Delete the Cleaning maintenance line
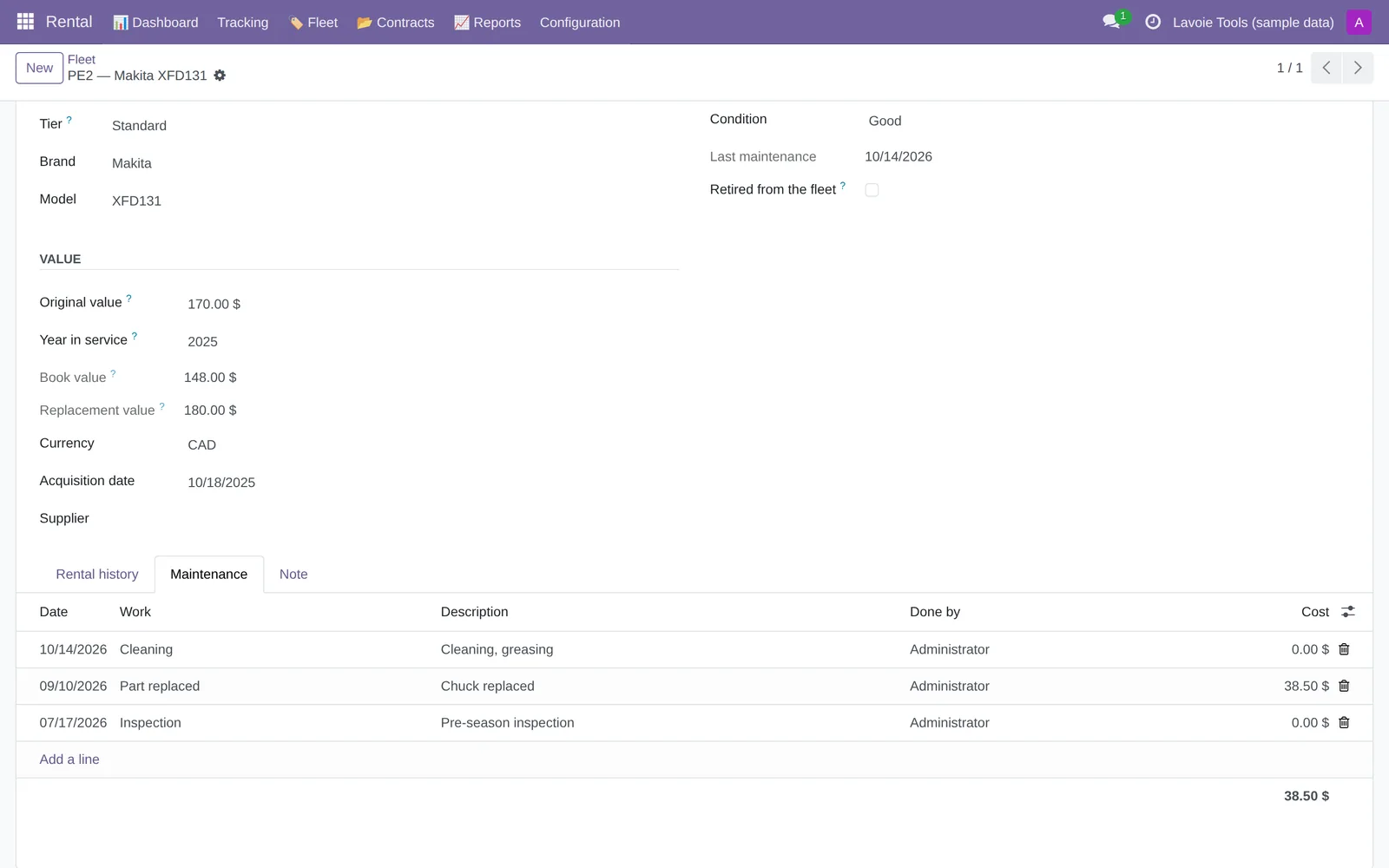The height and width of the screenshot is (868, 1389). [1344, 649]
